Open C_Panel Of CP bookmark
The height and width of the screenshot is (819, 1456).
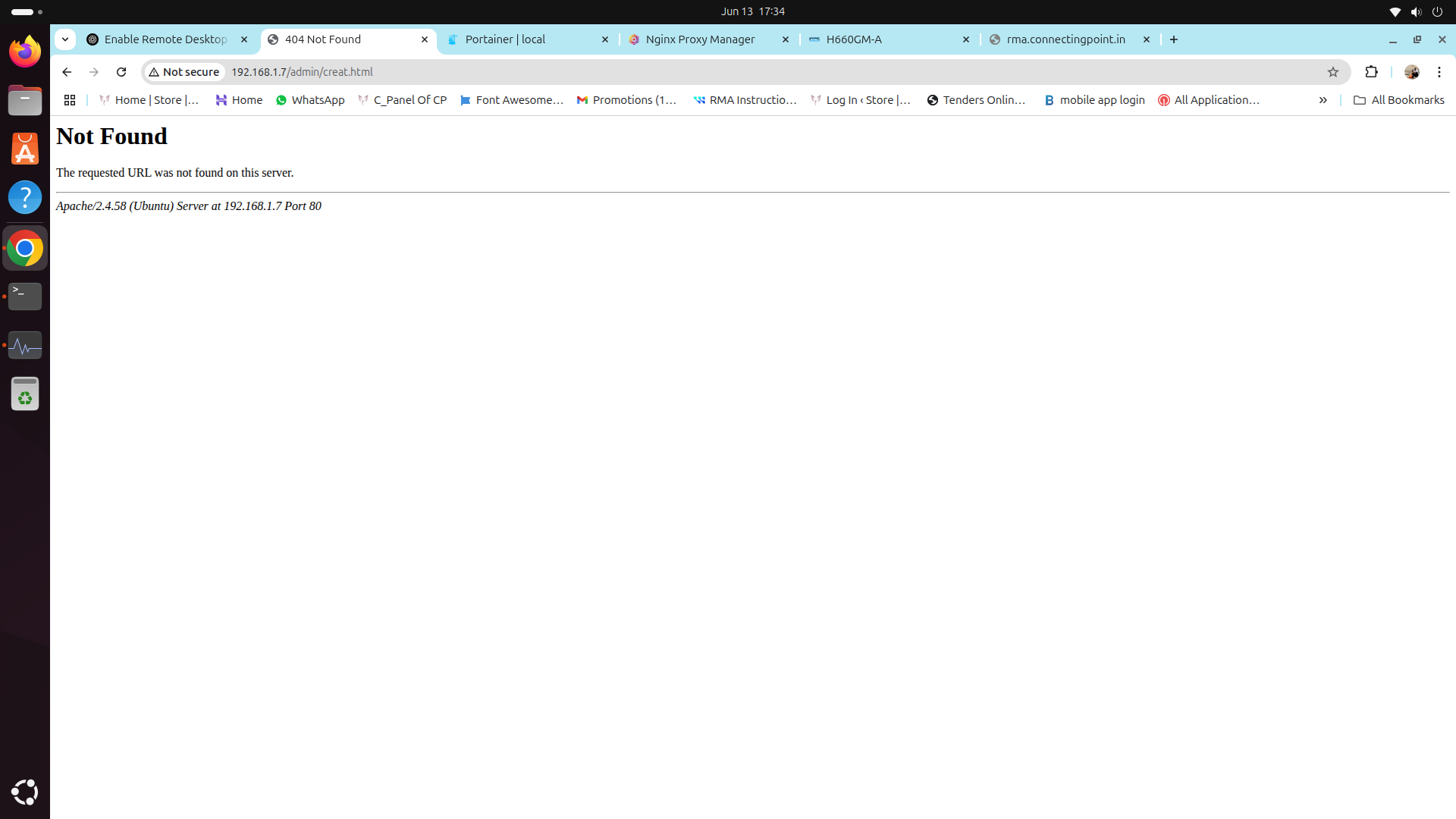pyautogui.click(x=403, y=100)
